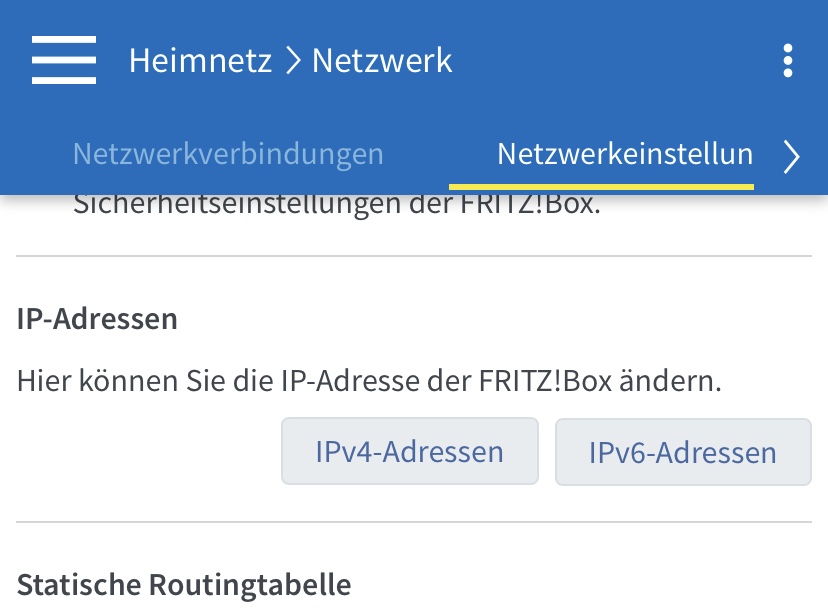The height and width of the screenshot is (608, 828).
Task: Click Netzwerk in the breadcrumb
Action: point(382,61)
